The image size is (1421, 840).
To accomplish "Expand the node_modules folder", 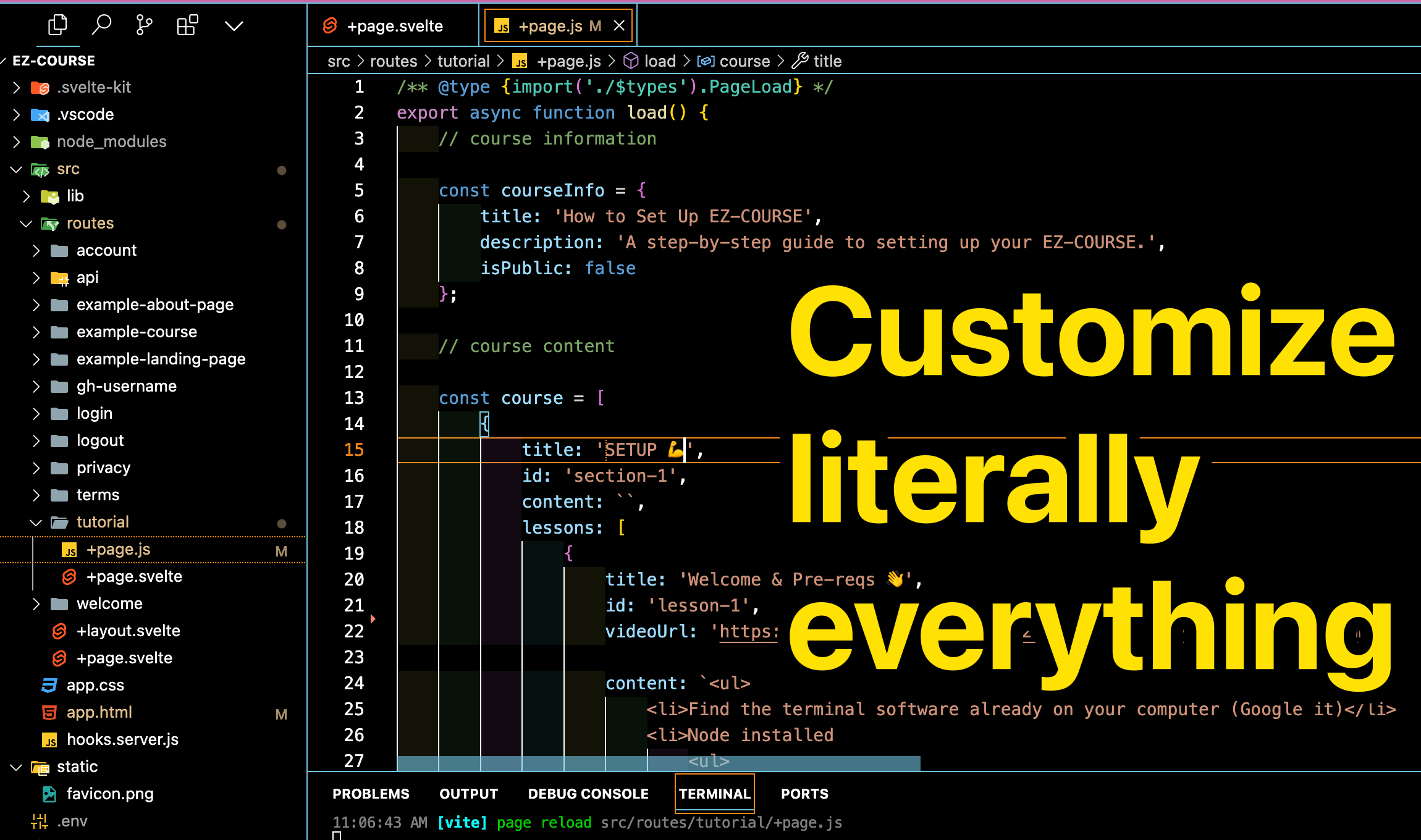I will pos(17,141).
